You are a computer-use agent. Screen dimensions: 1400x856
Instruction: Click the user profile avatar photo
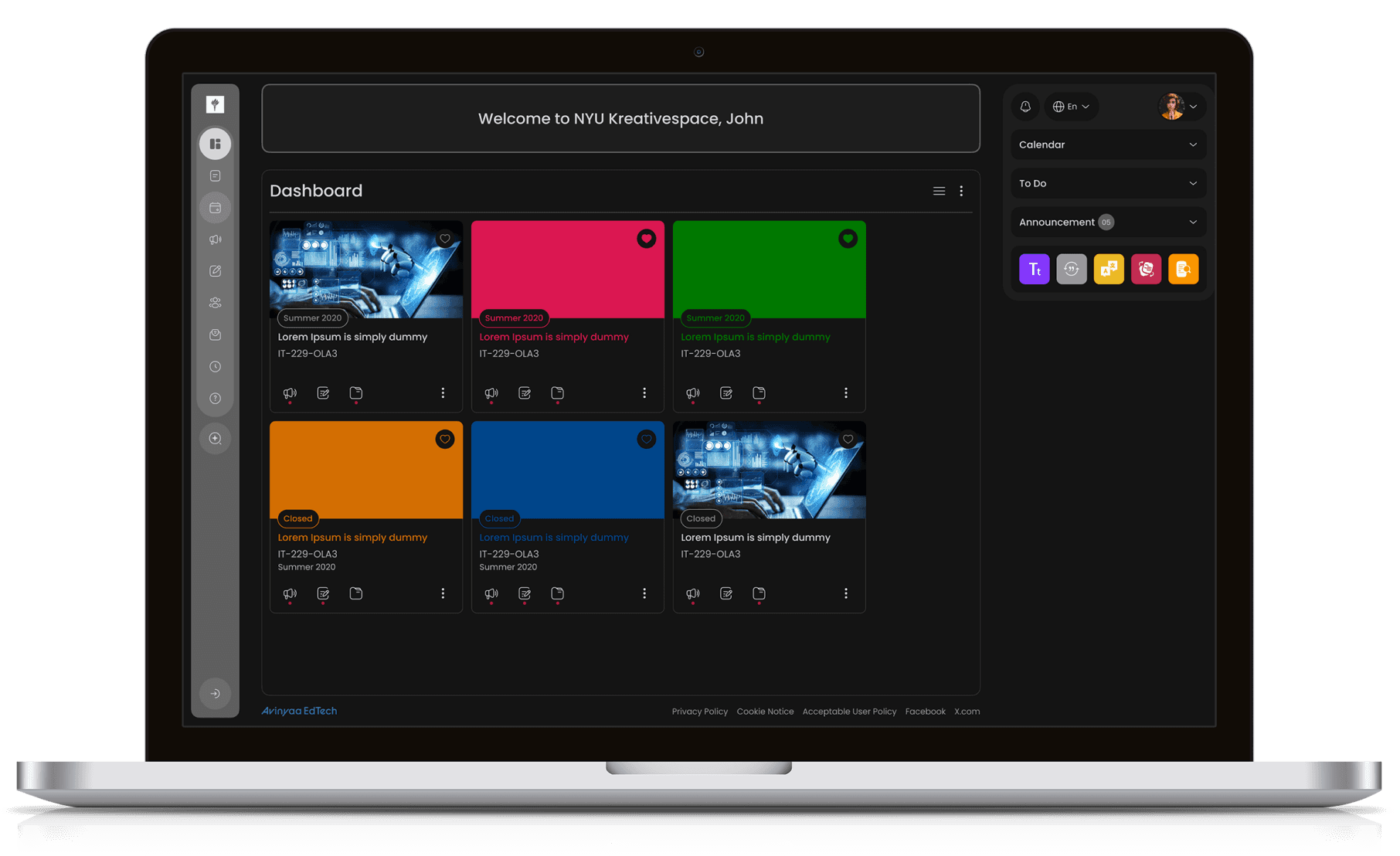point(1171,107)
